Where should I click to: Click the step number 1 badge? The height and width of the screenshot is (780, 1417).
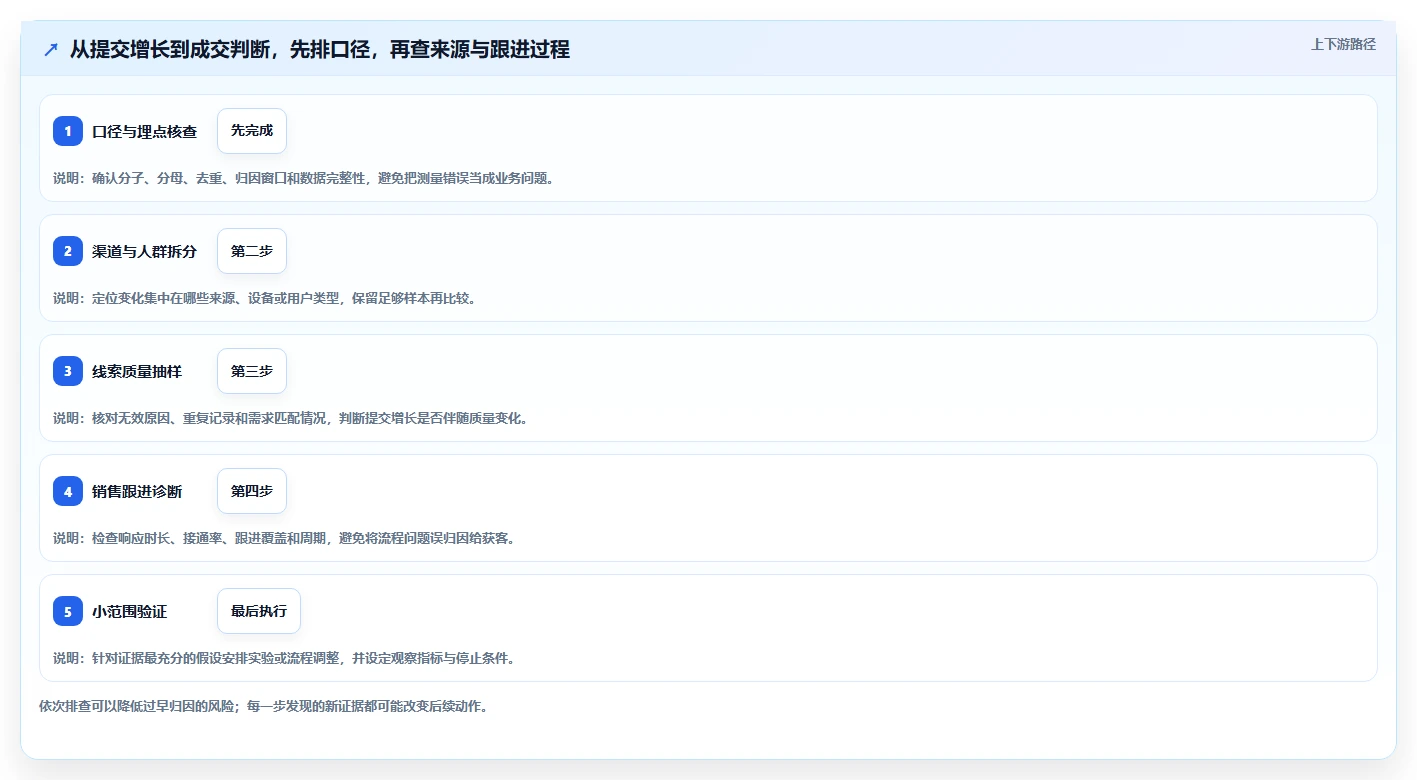point(68,131)
